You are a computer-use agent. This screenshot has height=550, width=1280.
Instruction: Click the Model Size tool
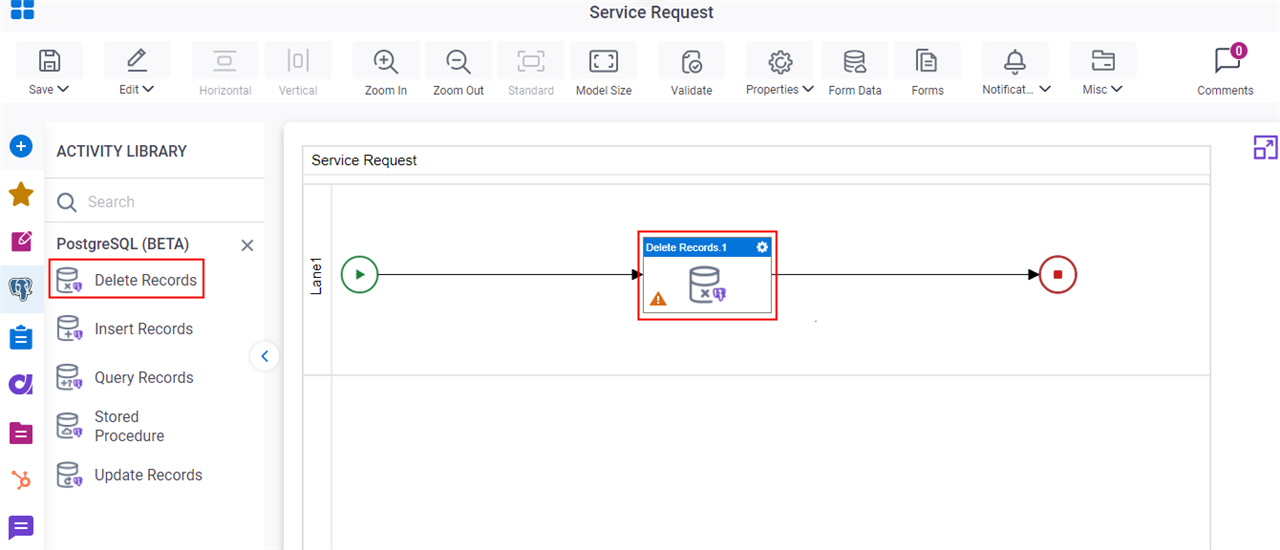coord(604,71)
